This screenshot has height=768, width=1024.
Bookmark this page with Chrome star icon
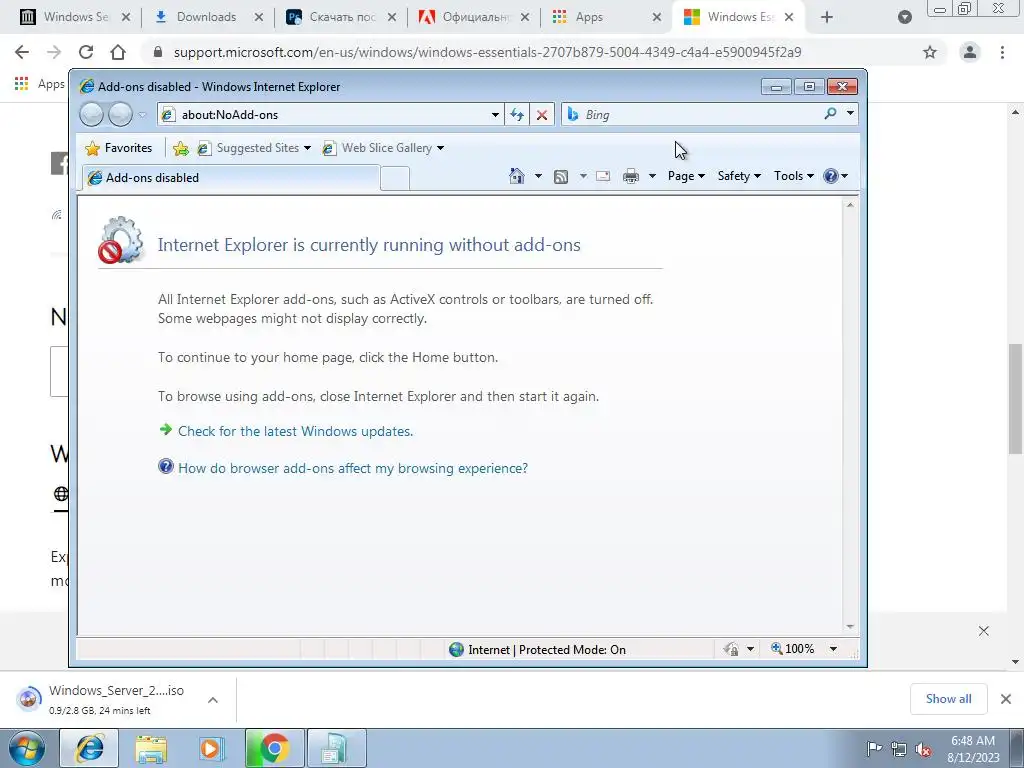tap(930, 52)
